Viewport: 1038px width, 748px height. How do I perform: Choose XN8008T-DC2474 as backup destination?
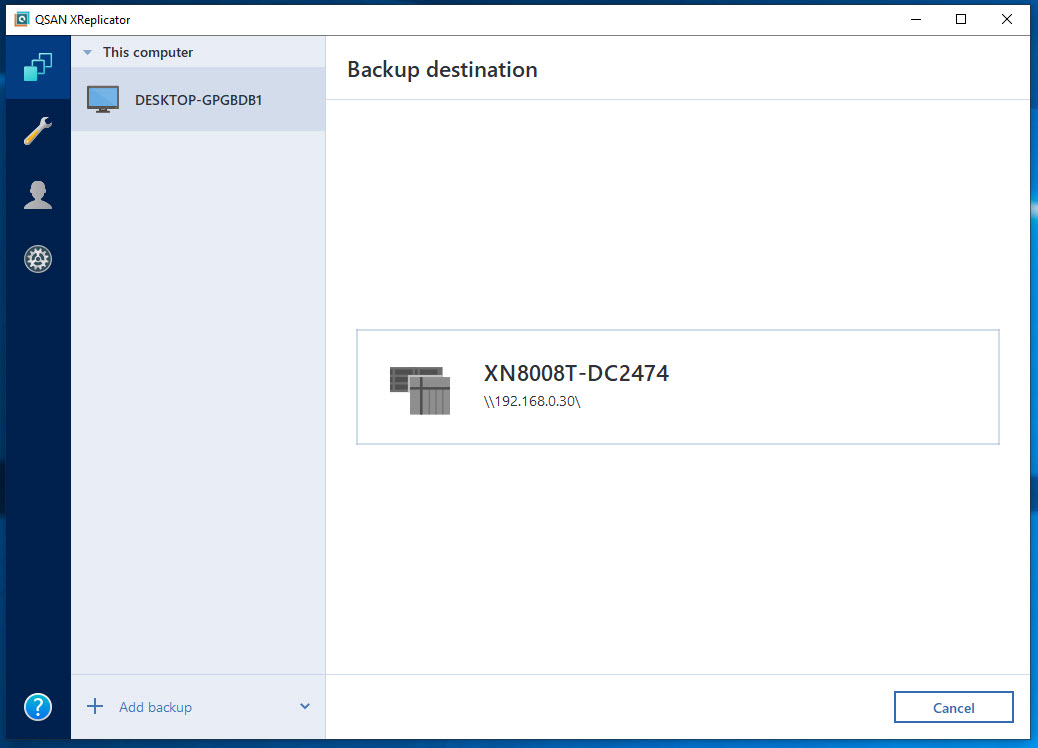(x=677, y=387)
